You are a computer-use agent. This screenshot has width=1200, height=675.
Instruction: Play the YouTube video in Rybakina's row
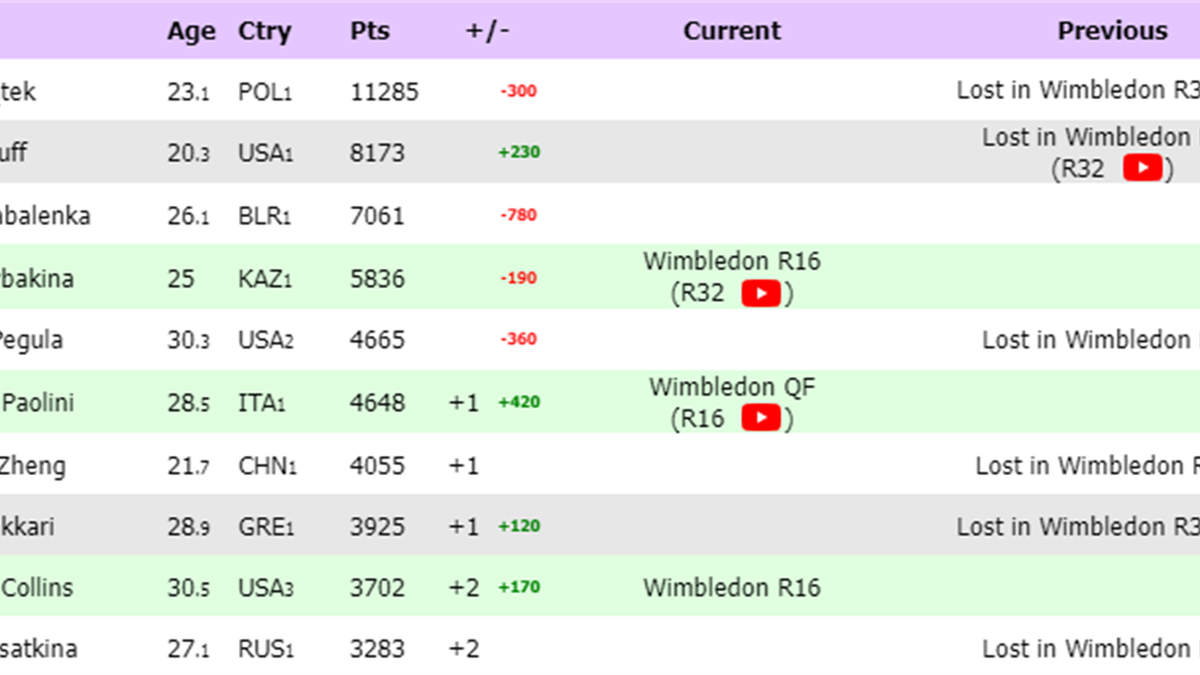(x=761, y=294)
